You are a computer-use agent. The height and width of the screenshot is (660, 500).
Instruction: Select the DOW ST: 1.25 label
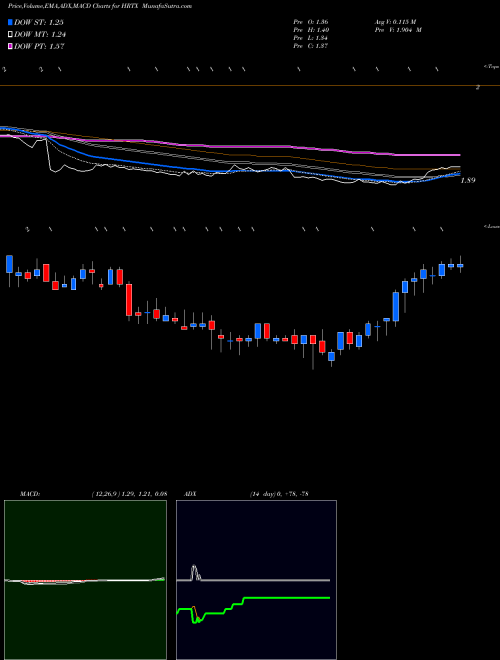[39, 22]
